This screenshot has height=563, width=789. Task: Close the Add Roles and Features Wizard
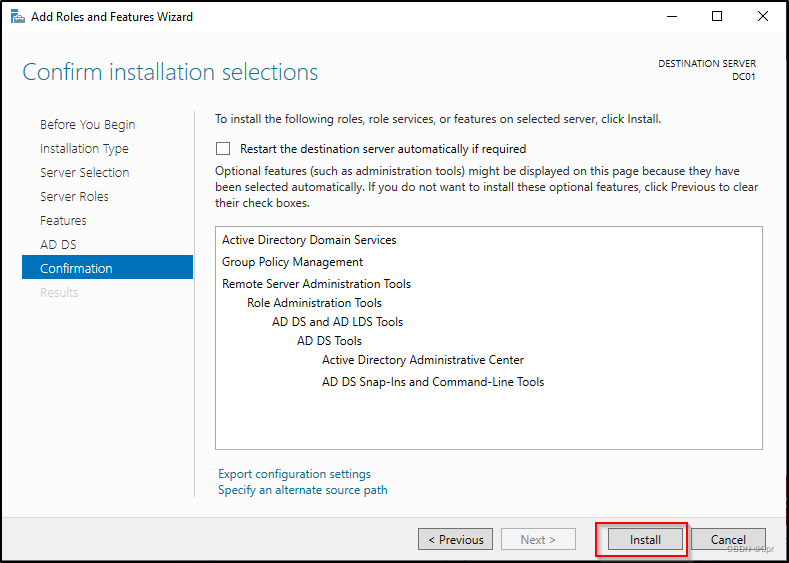click(x=763, y=17)
